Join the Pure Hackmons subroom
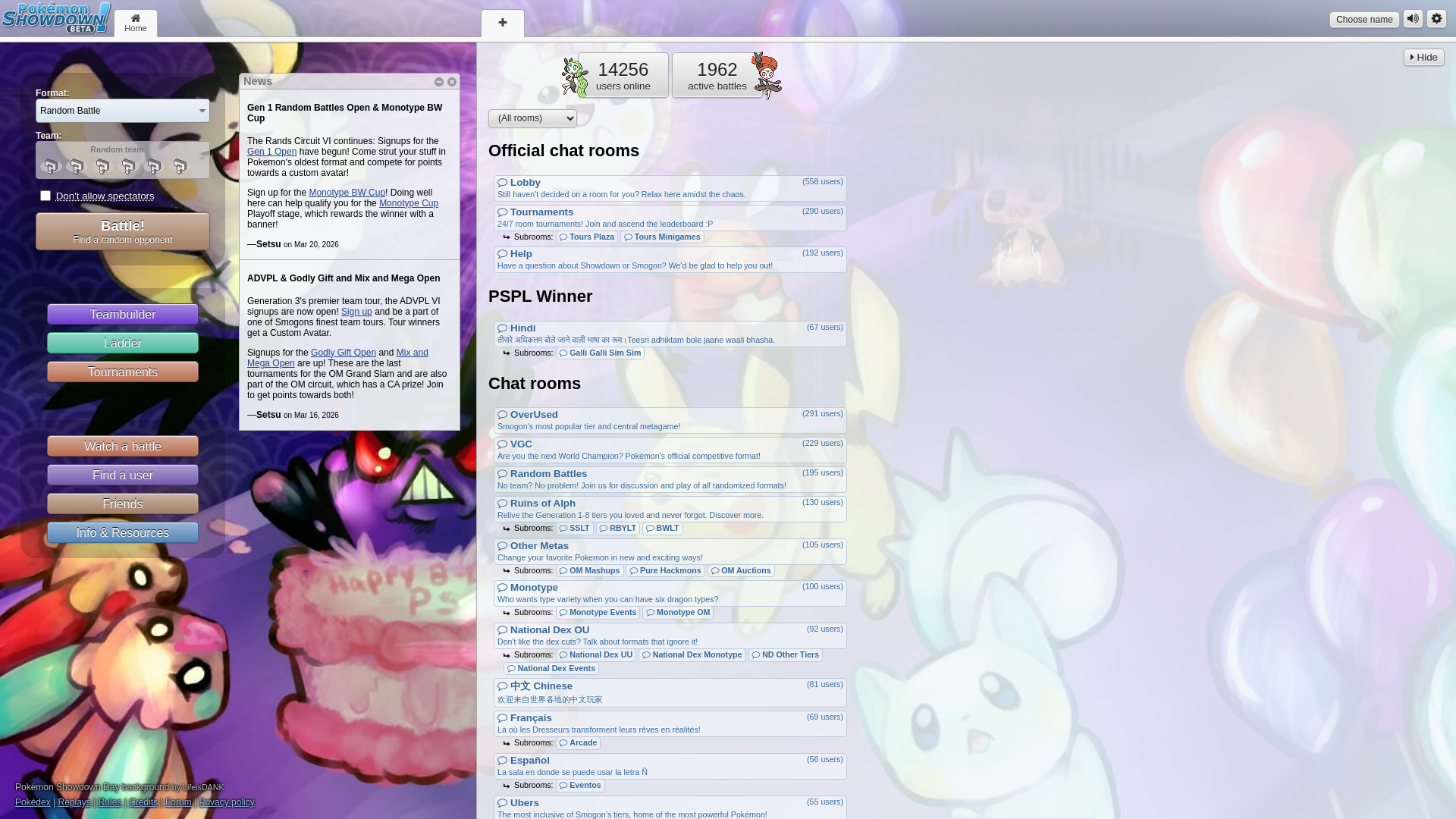Screen dimensions: 1456x819 click(665, 571)
